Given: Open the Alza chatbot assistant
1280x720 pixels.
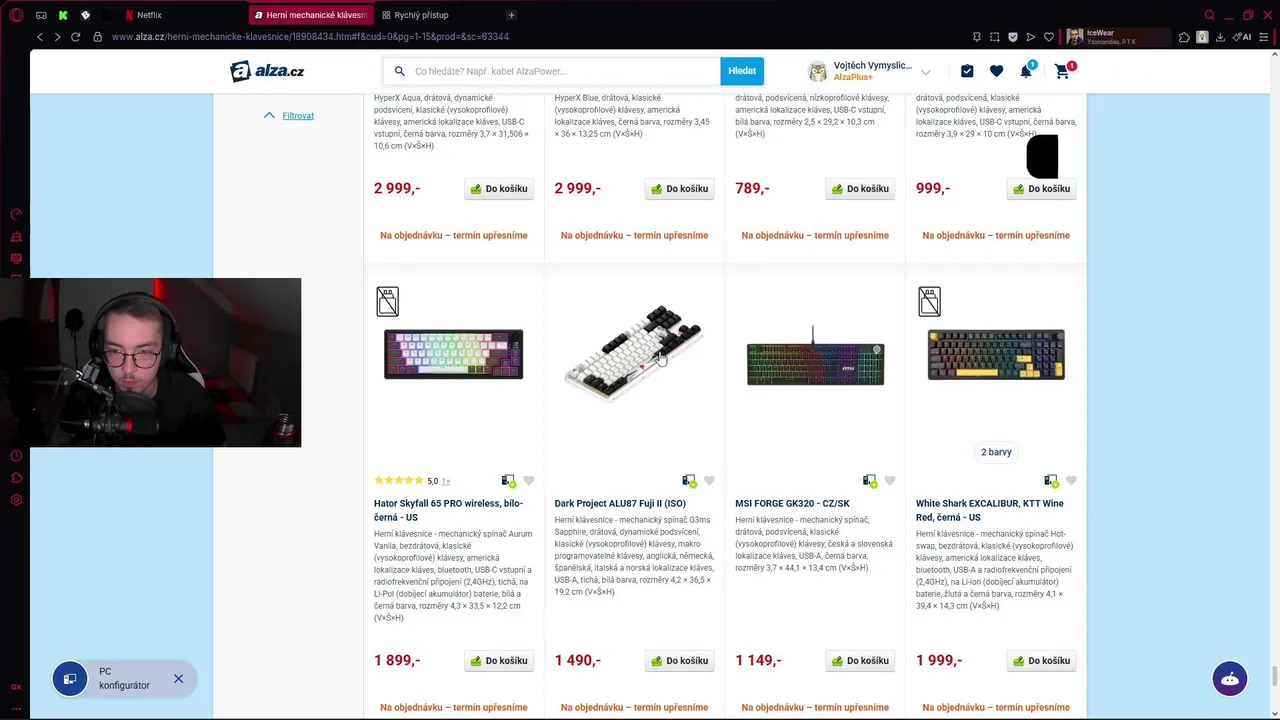Looking at the screenshot, I should [1230, 679].
